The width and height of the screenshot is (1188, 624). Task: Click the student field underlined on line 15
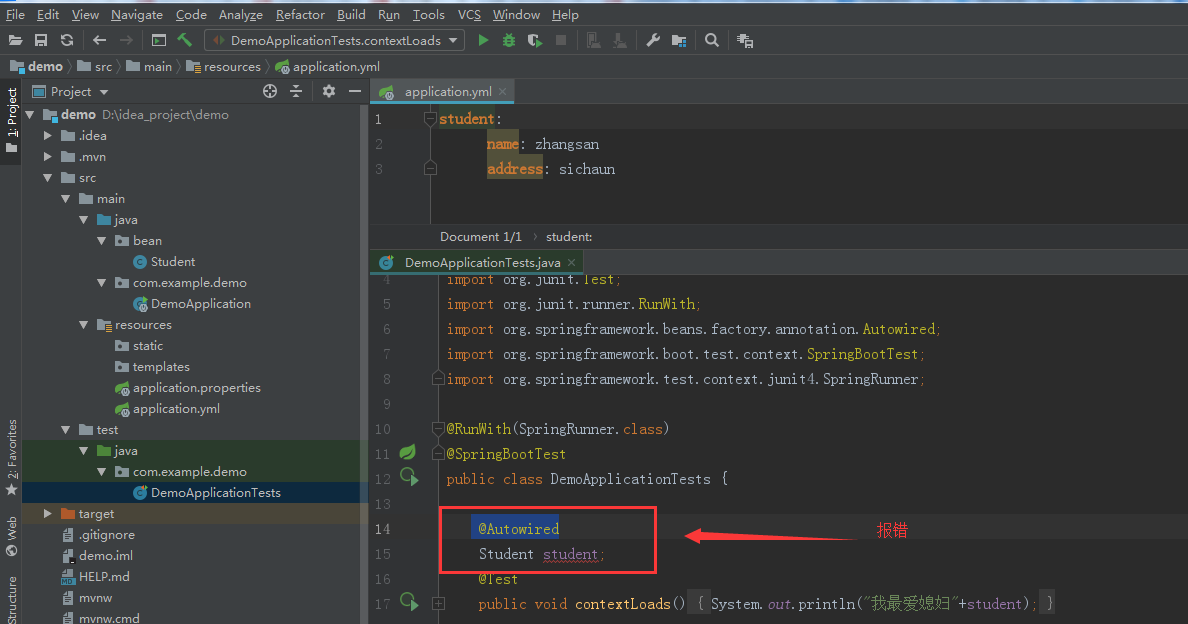571,554
